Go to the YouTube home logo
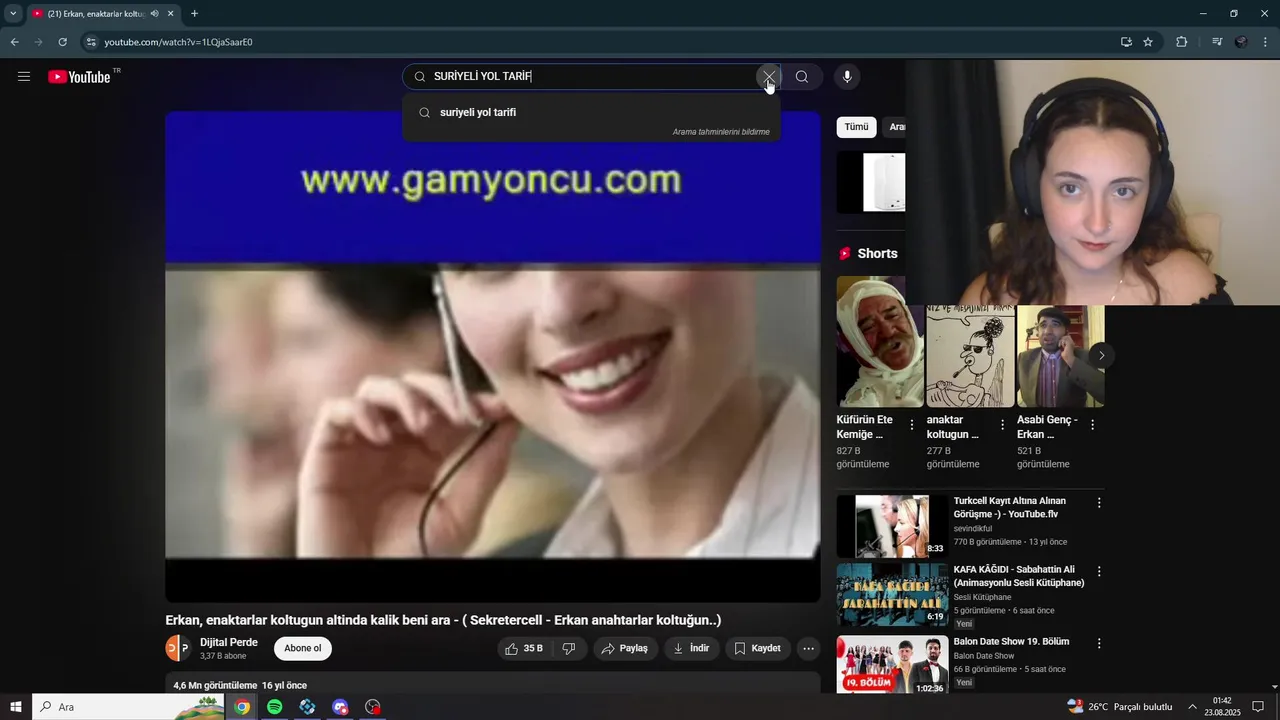The height and width of the screenshot is (720, 1280). (x=79, y=77)
